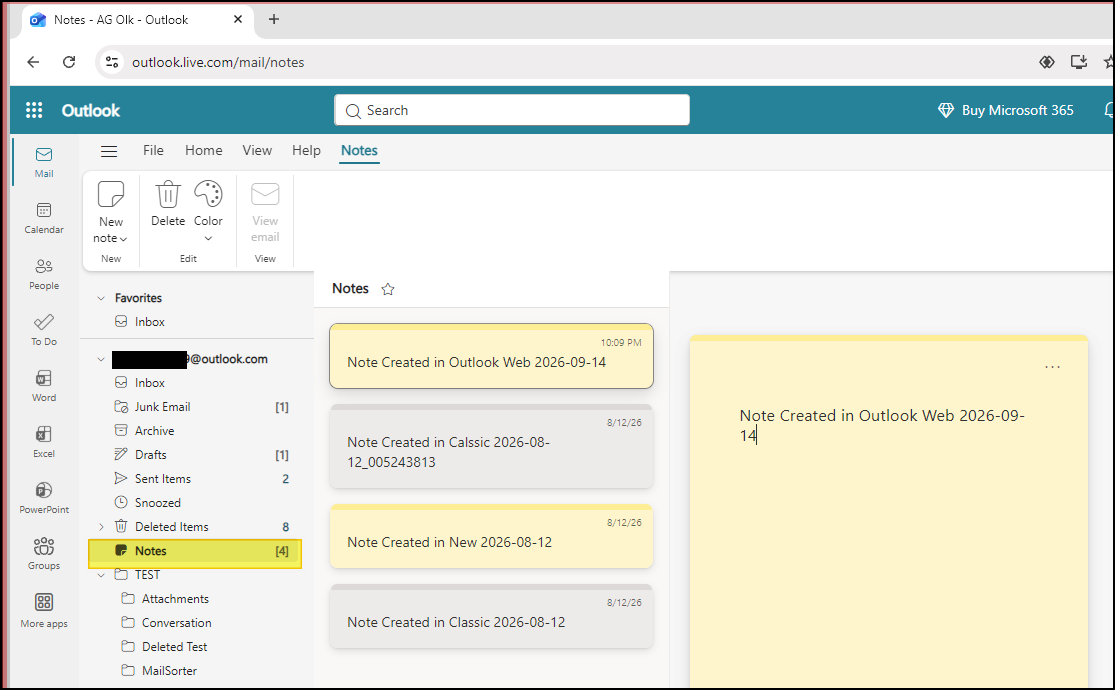The height and width of the screenshot is (690, 1115).
Task: Click the open note's text body
Action: 882,425
